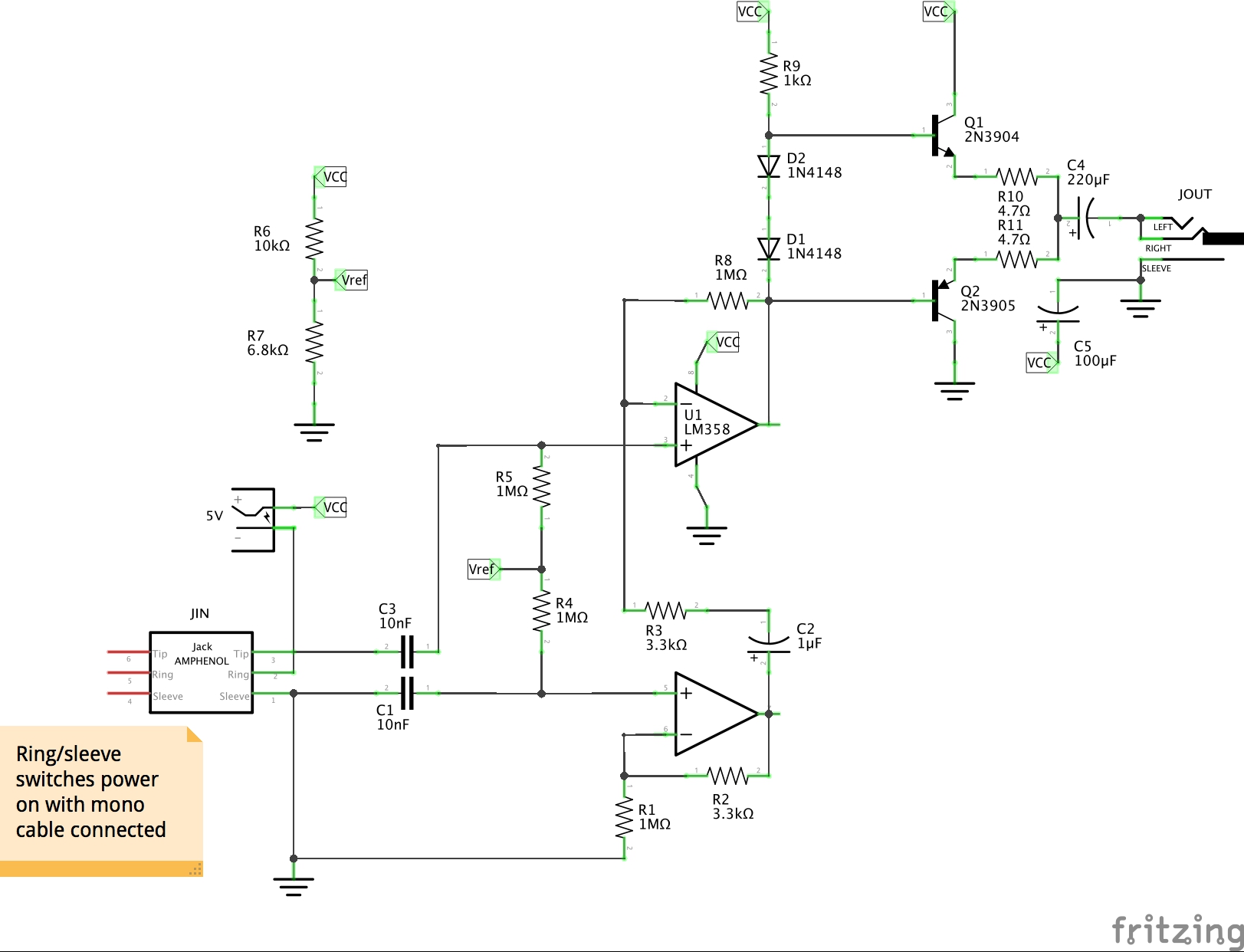Select the R10 4.7Ω resistor symbol

point(1016,176)
